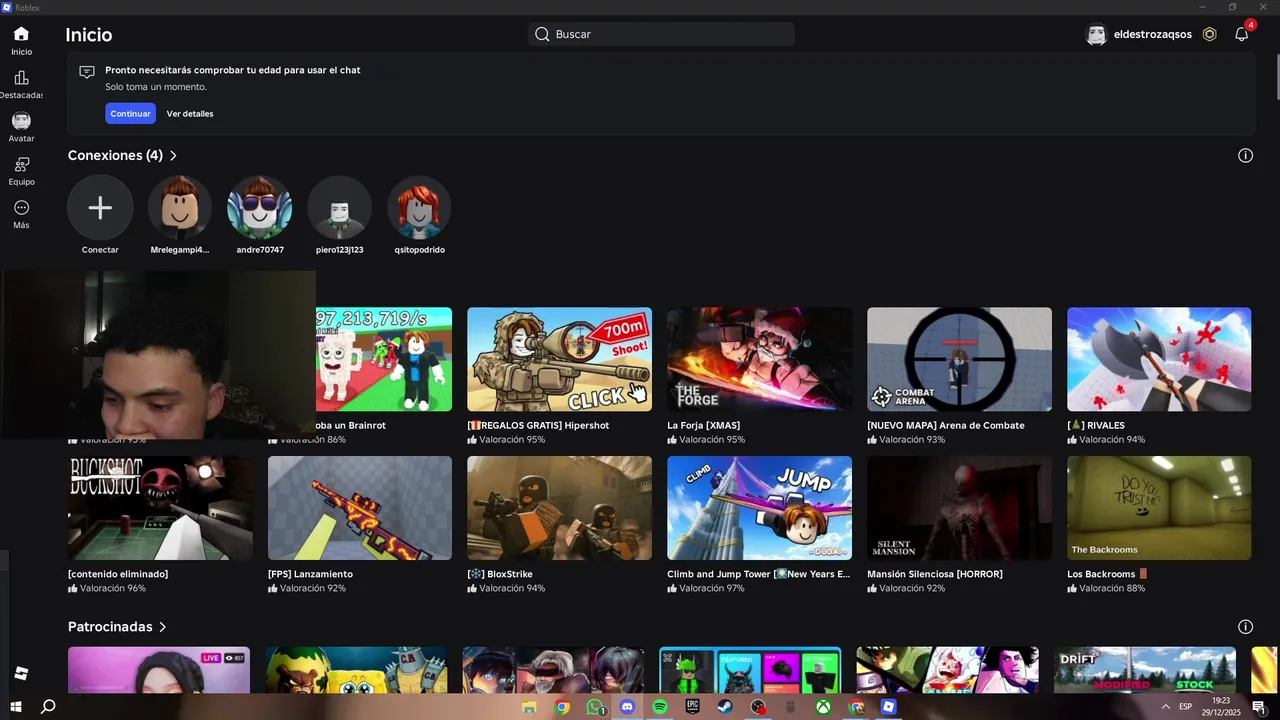Open friend piero123j123 avatar
Screen dimensions: 1280x720
coord(340,208)
